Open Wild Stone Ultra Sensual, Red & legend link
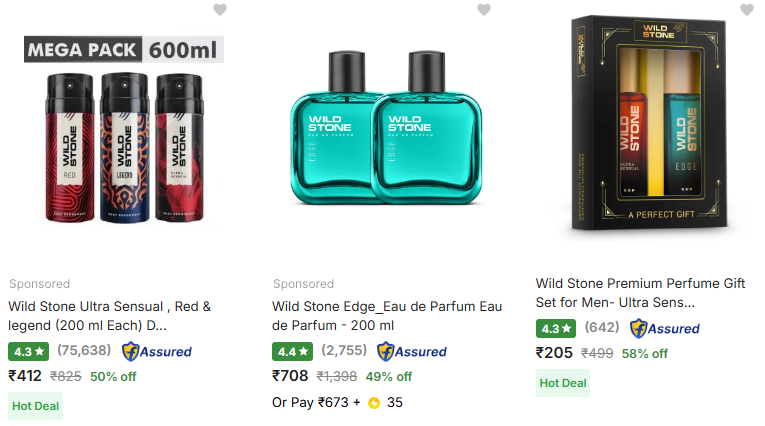This screenshot has height=426, width=765. 110,316
